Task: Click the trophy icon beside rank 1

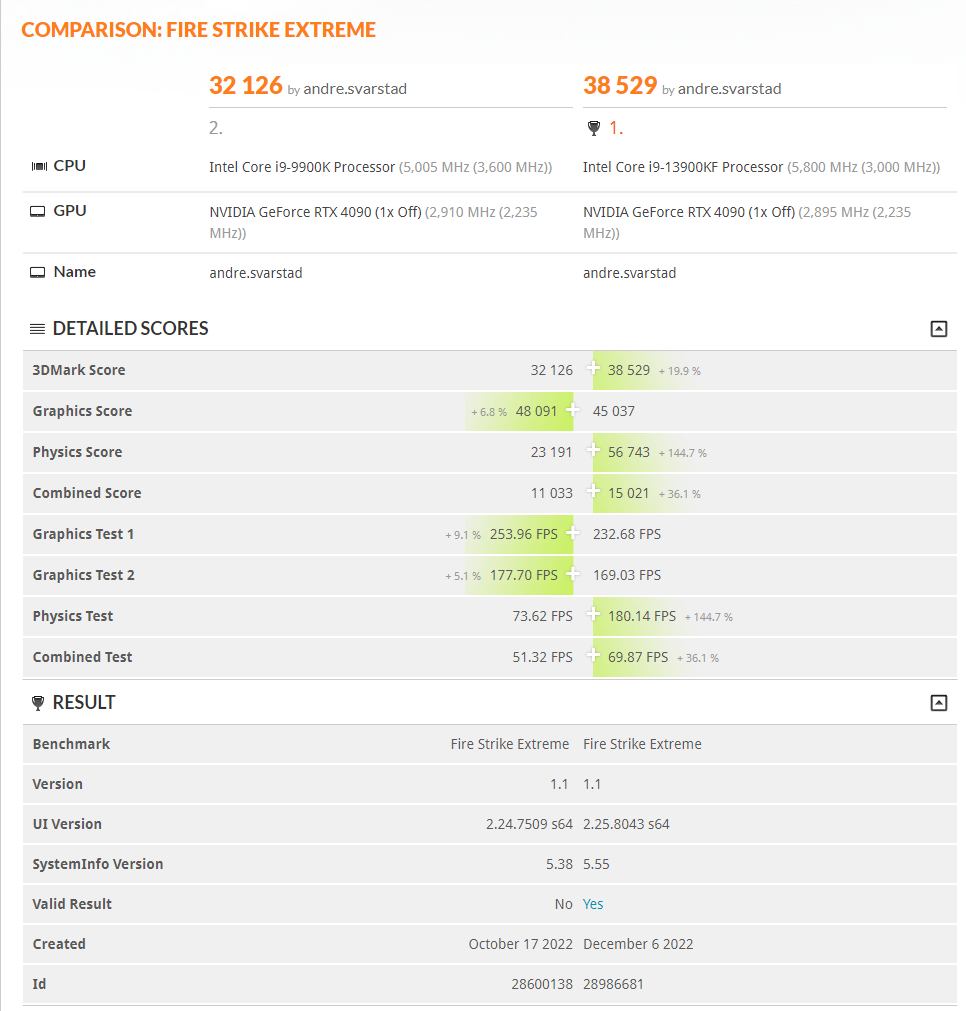Action: point(594,128)
